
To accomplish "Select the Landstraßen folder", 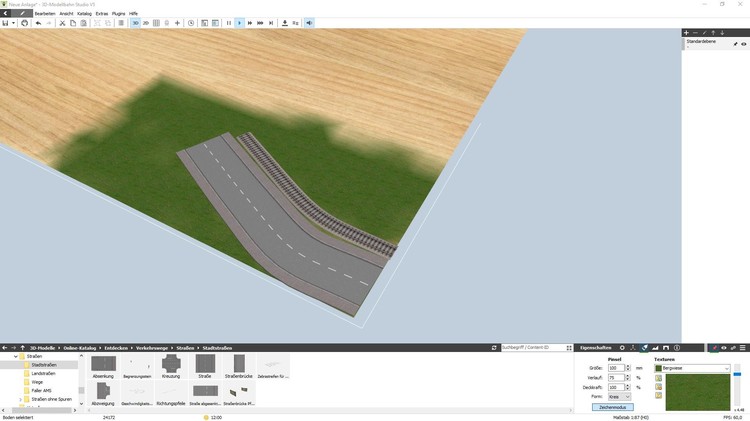I will 43,374.
